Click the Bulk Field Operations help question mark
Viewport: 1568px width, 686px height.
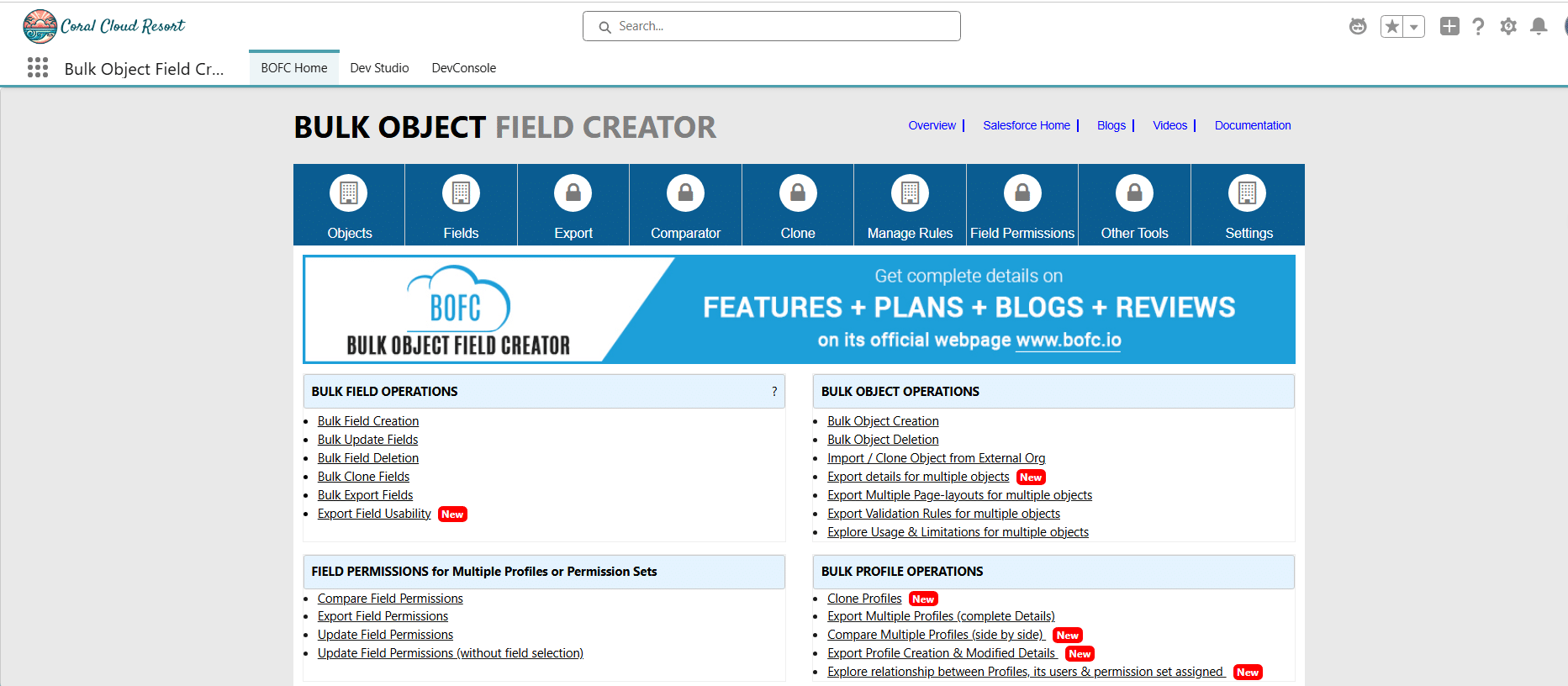pos(774,392)
